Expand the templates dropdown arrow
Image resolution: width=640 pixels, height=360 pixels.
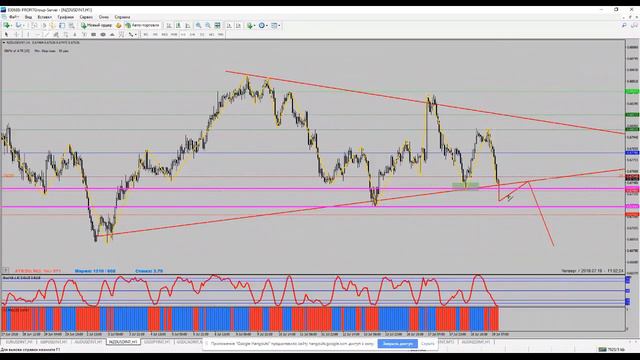[279, 25]
